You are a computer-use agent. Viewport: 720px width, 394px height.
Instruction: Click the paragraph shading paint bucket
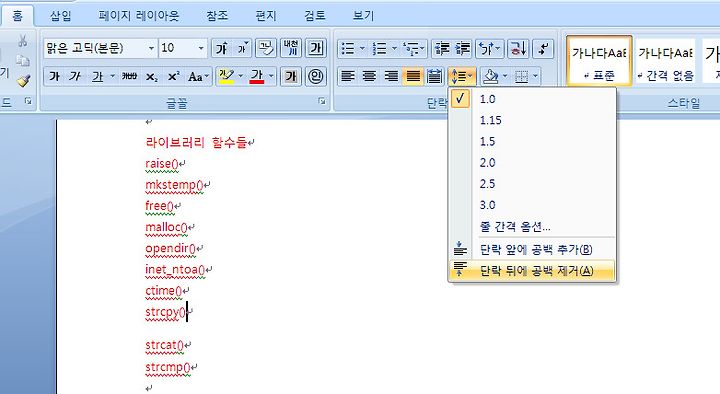[x=491, y=76]
